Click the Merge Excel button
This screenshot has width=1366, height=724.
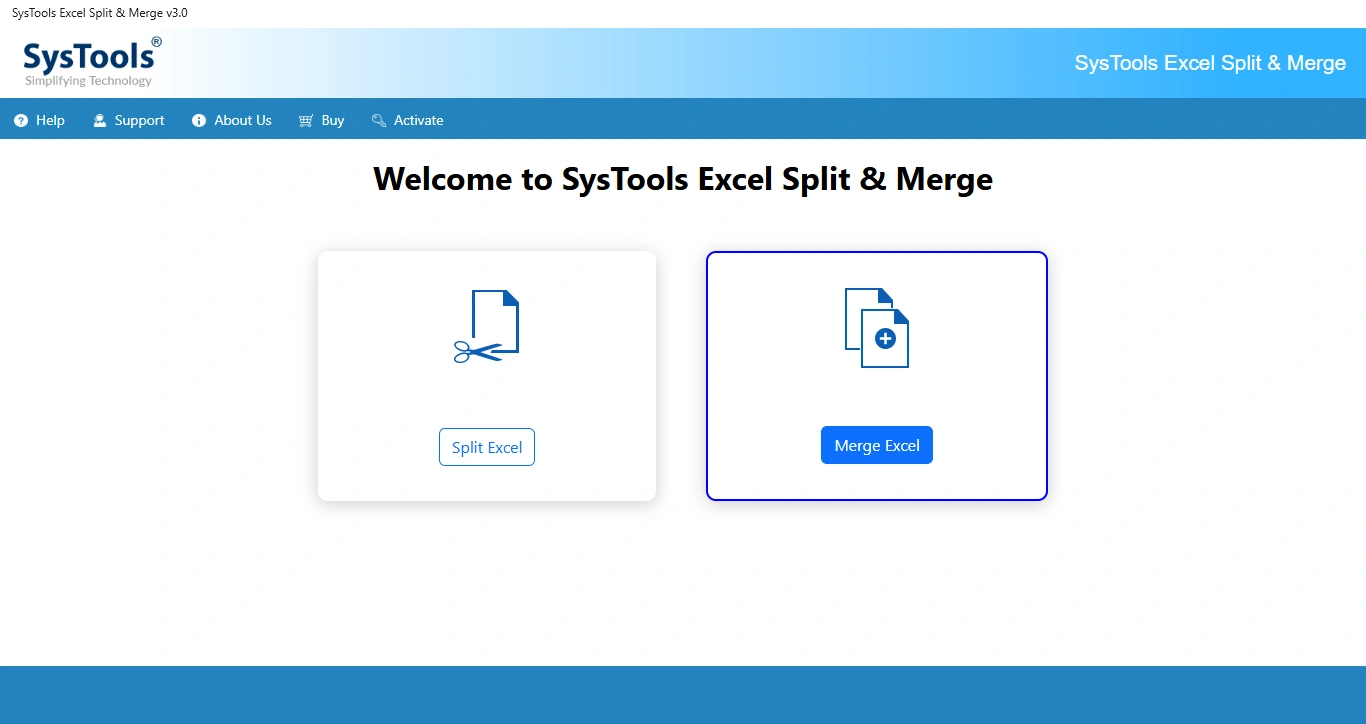click(876, 445)
